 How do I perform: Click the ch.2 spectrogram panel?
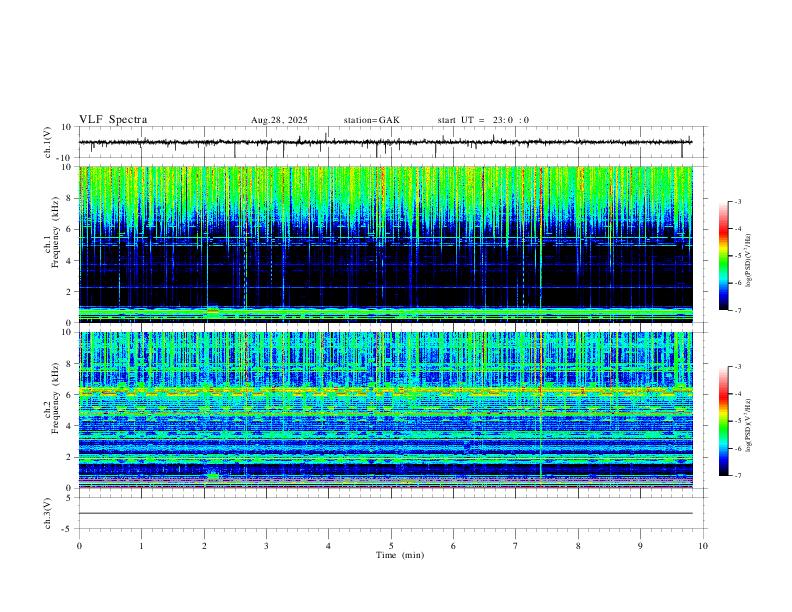pyautogui.click(x=385, y=410)
